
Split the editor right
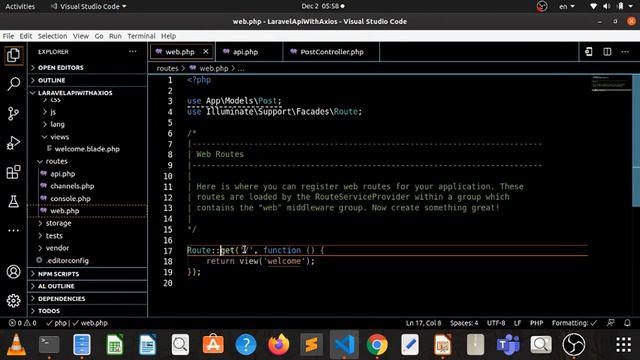[x=607, y=52]
